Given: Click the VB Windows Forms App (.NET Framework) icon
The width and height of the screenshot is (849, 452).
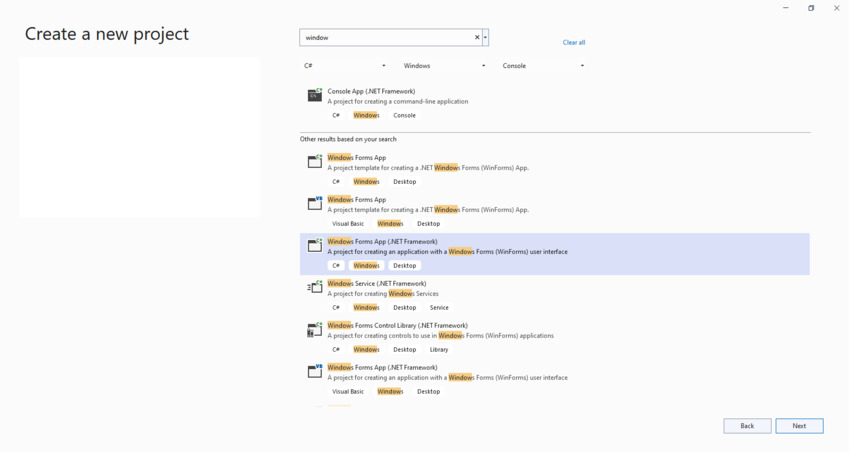Looking at the screenshot, I should coord(315,371).
